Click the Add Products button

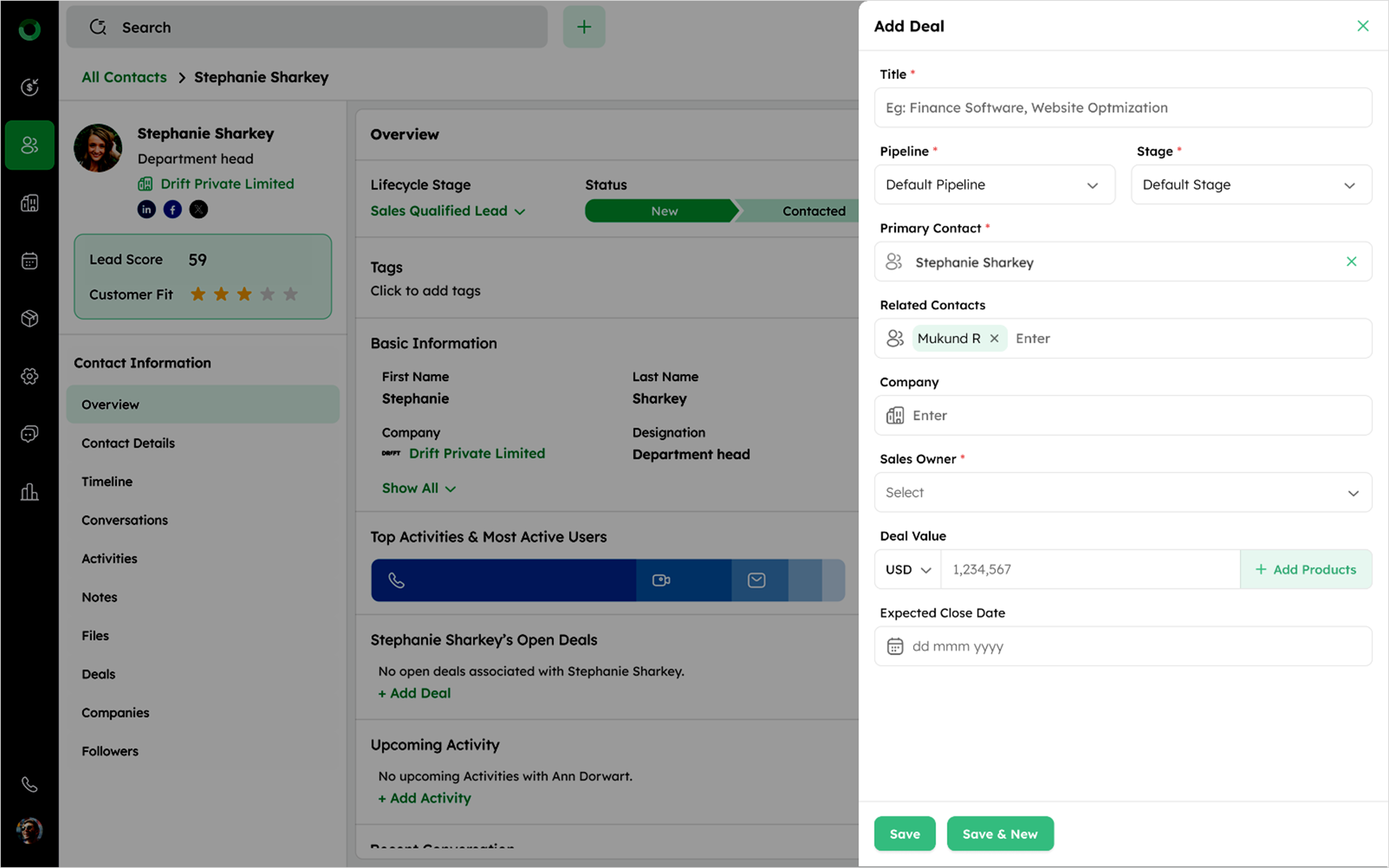(1306, 569)
